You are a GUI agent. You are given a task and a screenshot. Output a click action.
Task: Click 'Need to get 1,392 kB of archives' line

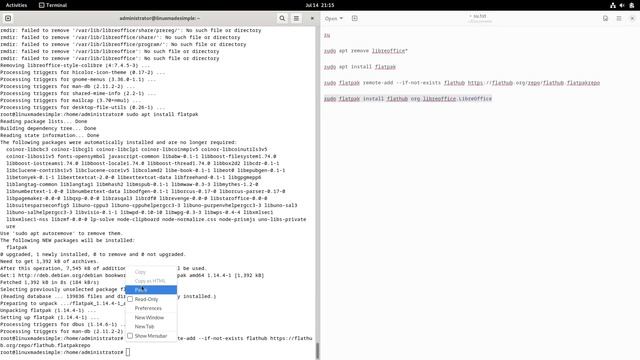49,261
